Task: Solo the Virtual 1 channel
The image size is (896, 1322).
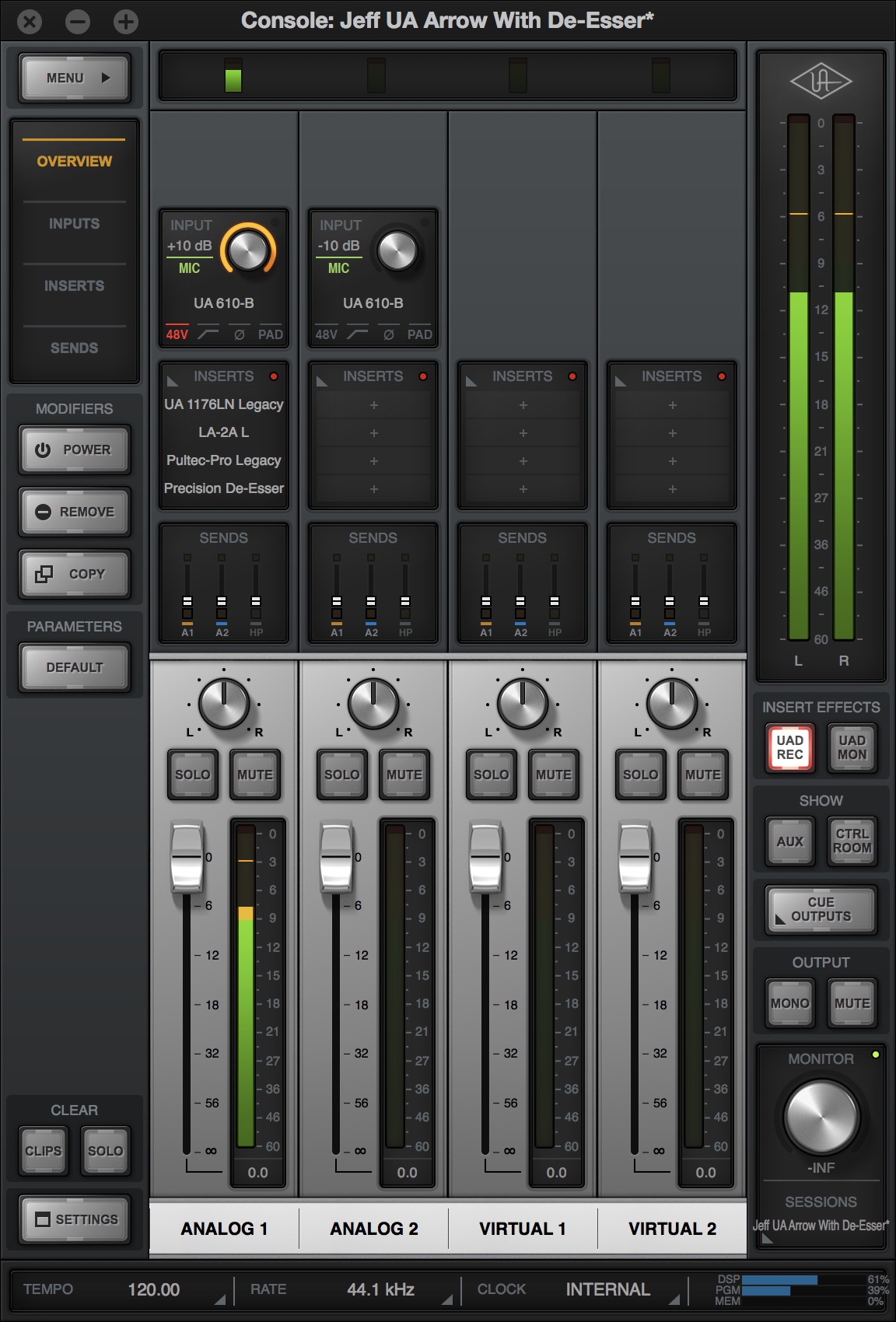Action: point(491,775)
